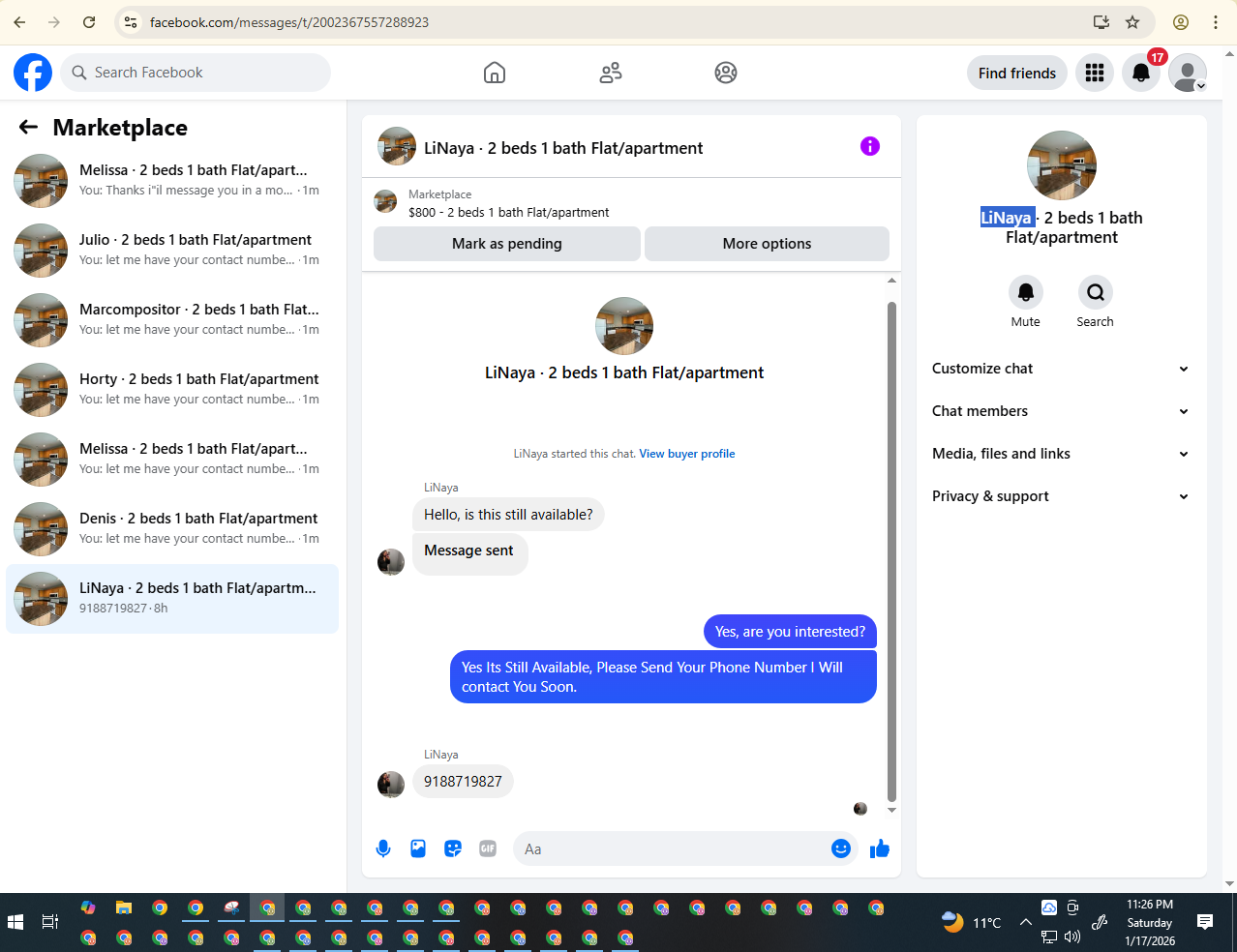Search within the LiNaya conversation
The image size is (1237, 952).
click(1096, 292)
